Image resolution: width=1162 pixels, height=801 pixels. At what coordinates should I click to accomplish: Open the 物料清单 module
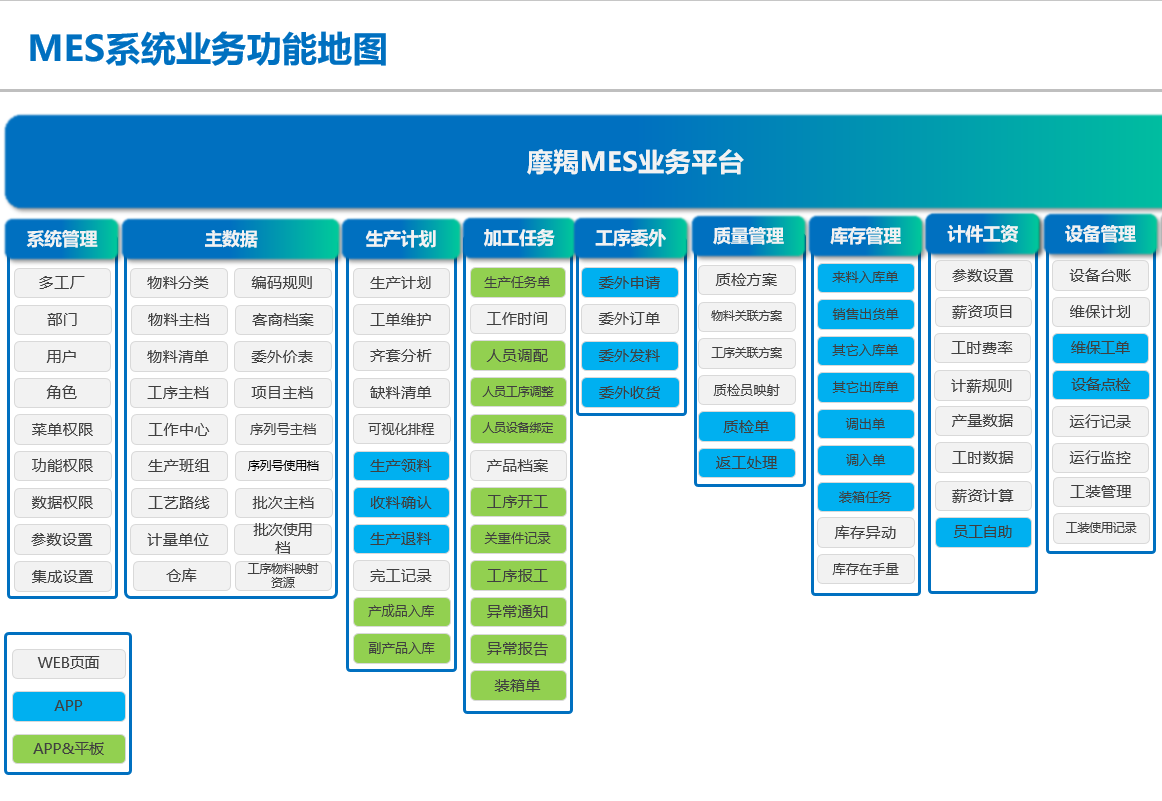(x=178, y=357)
